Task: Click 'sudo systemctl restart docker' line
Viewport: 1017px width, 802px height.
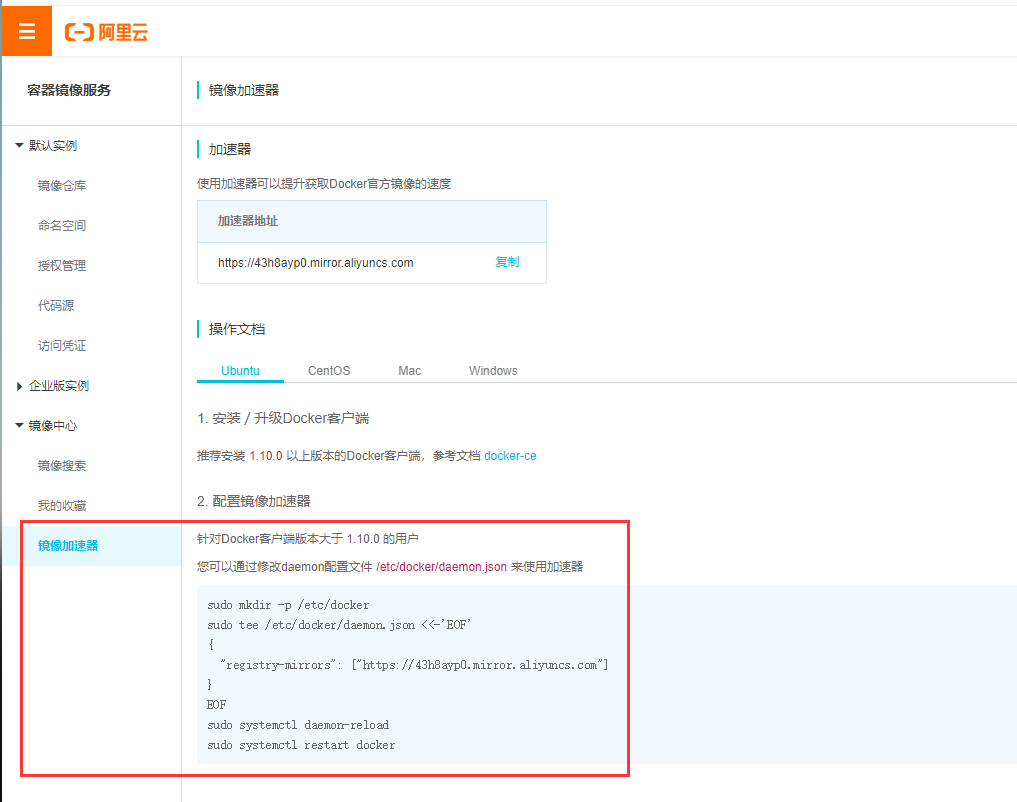Action: tap(301, 745)
